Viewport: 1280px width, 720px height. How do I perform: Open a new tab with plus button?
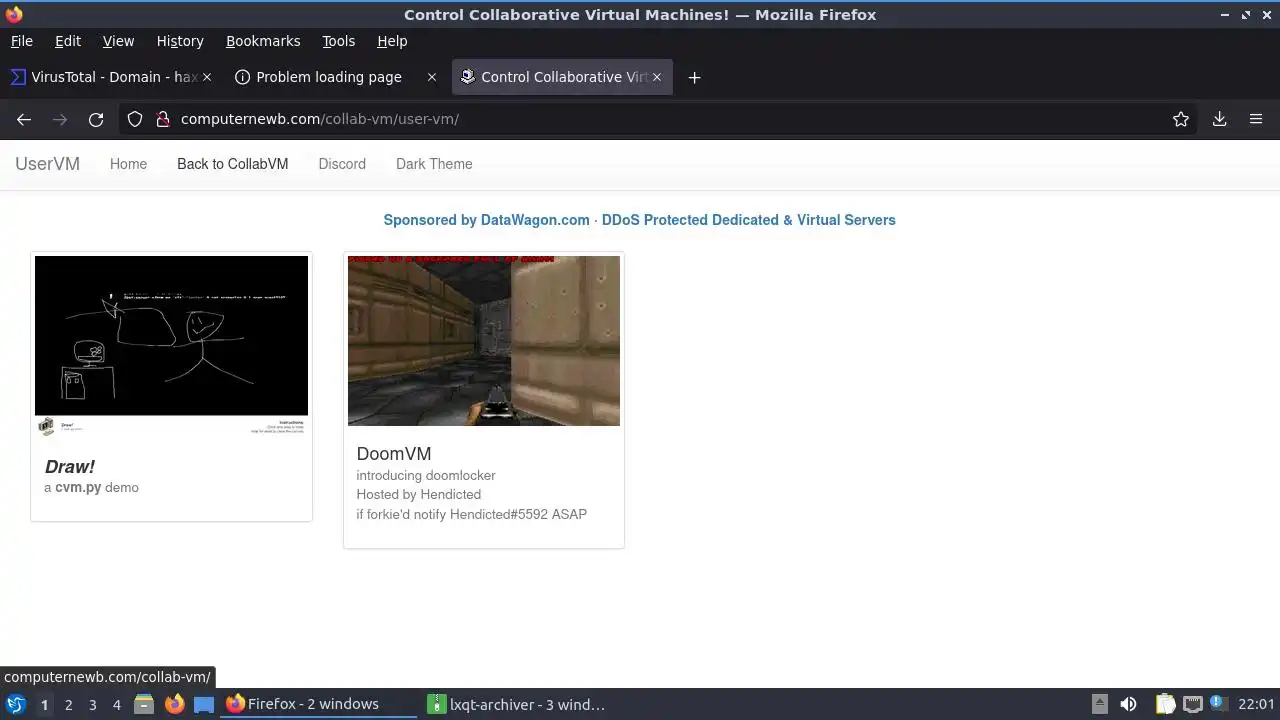point(694,77)
